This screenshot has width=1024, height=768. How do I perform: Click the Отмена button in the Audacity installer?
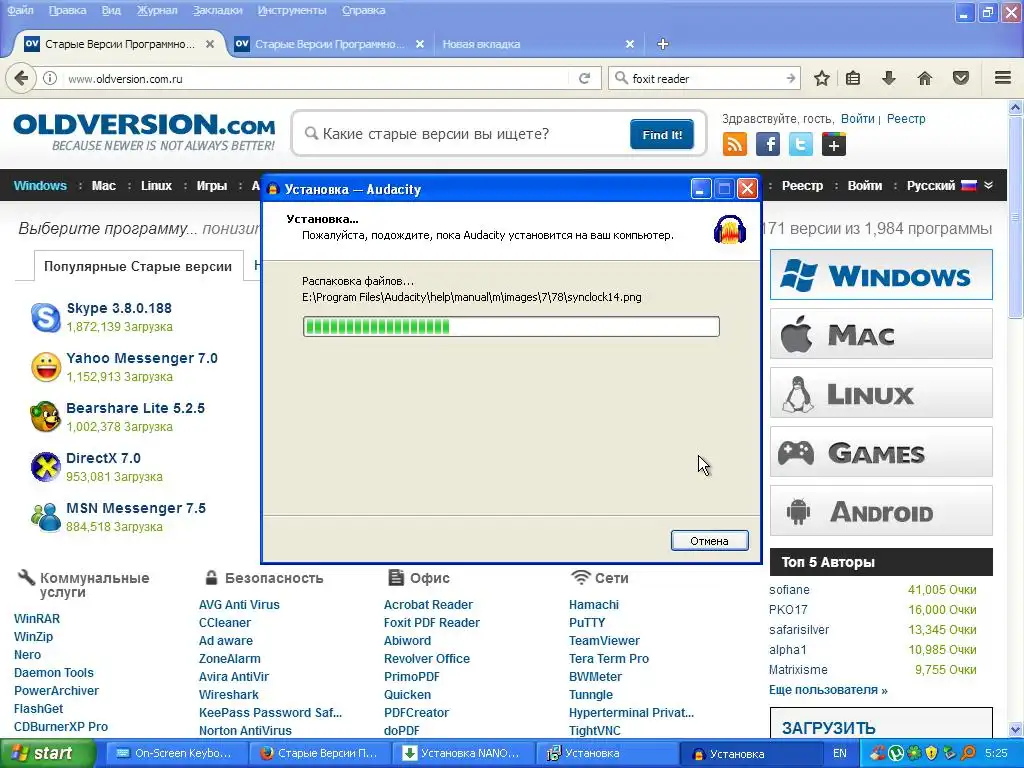(709, 541)
